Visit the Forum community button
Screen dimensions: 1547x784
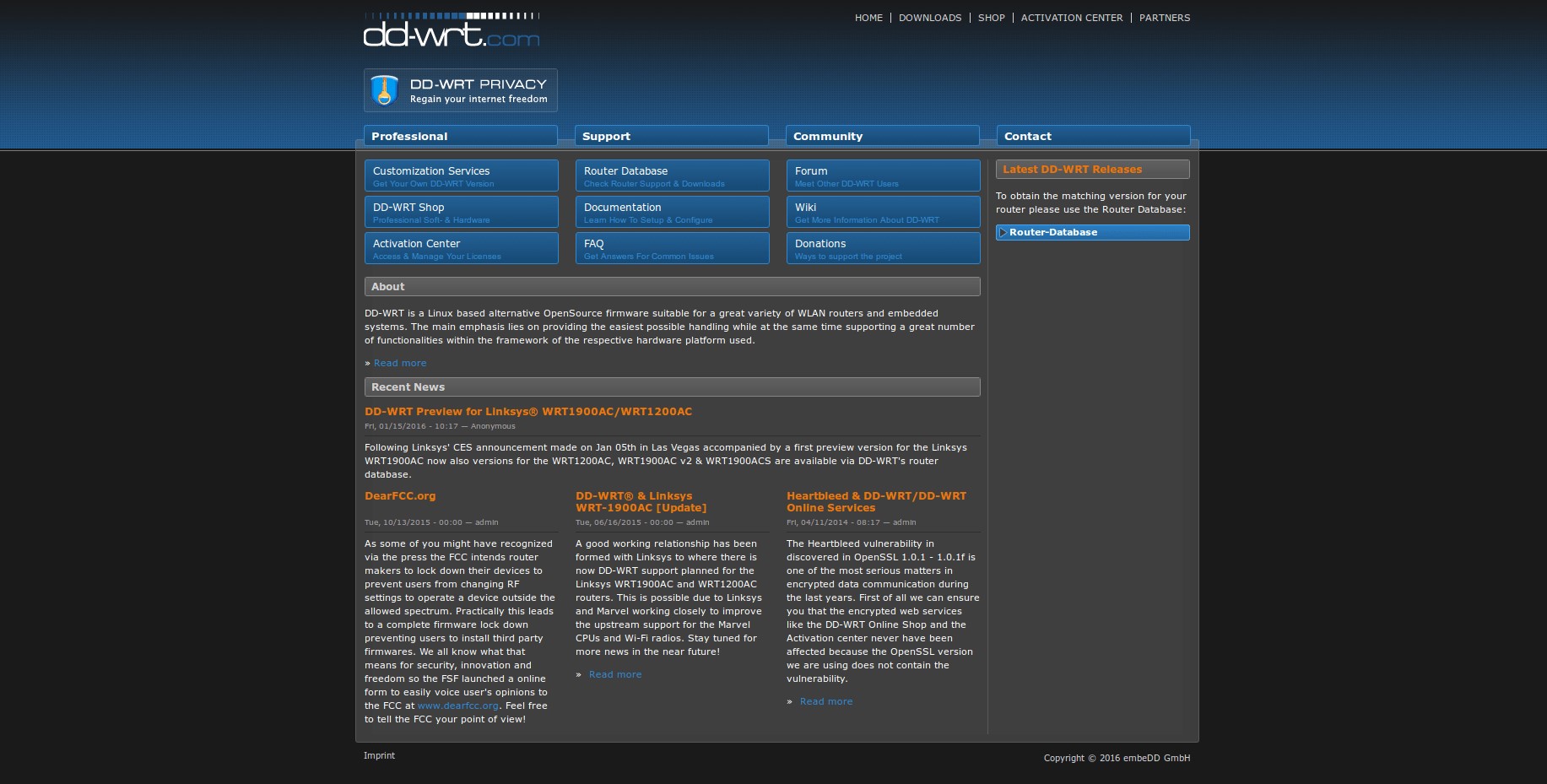tap(883, 176)
